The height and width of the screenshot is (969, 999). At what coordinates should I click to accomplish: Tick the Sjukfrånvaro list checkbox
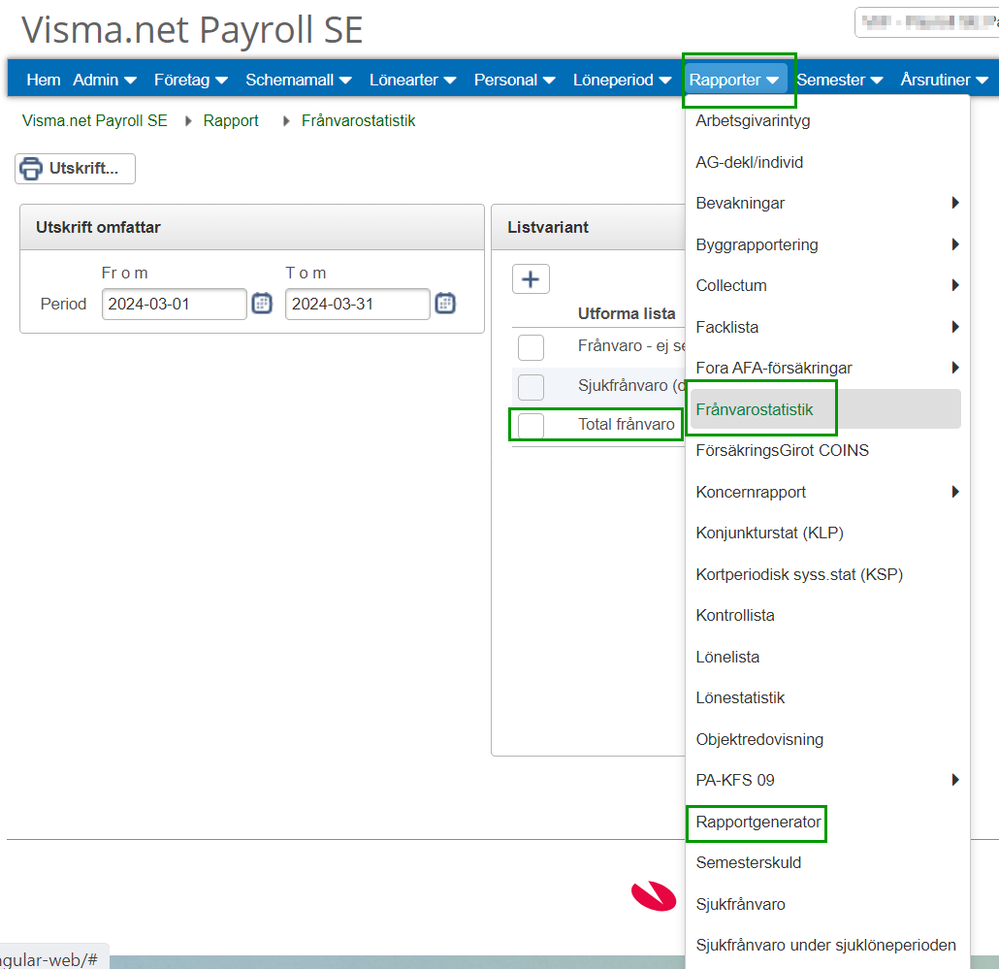(531, 387)
